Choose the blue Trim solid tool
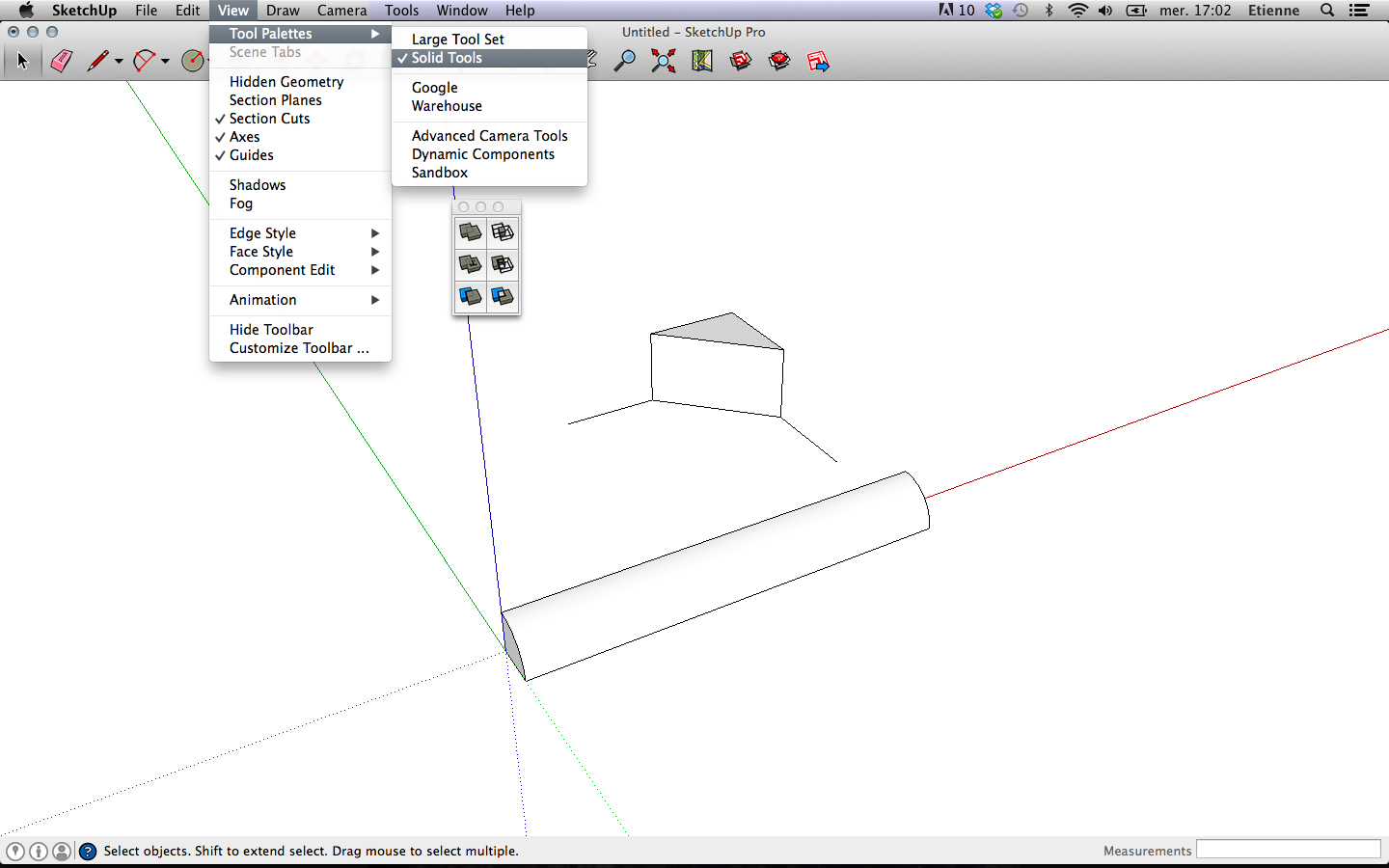Image resolution: width=1389 pixels, height=868 pixels. (x=470, y=296)
